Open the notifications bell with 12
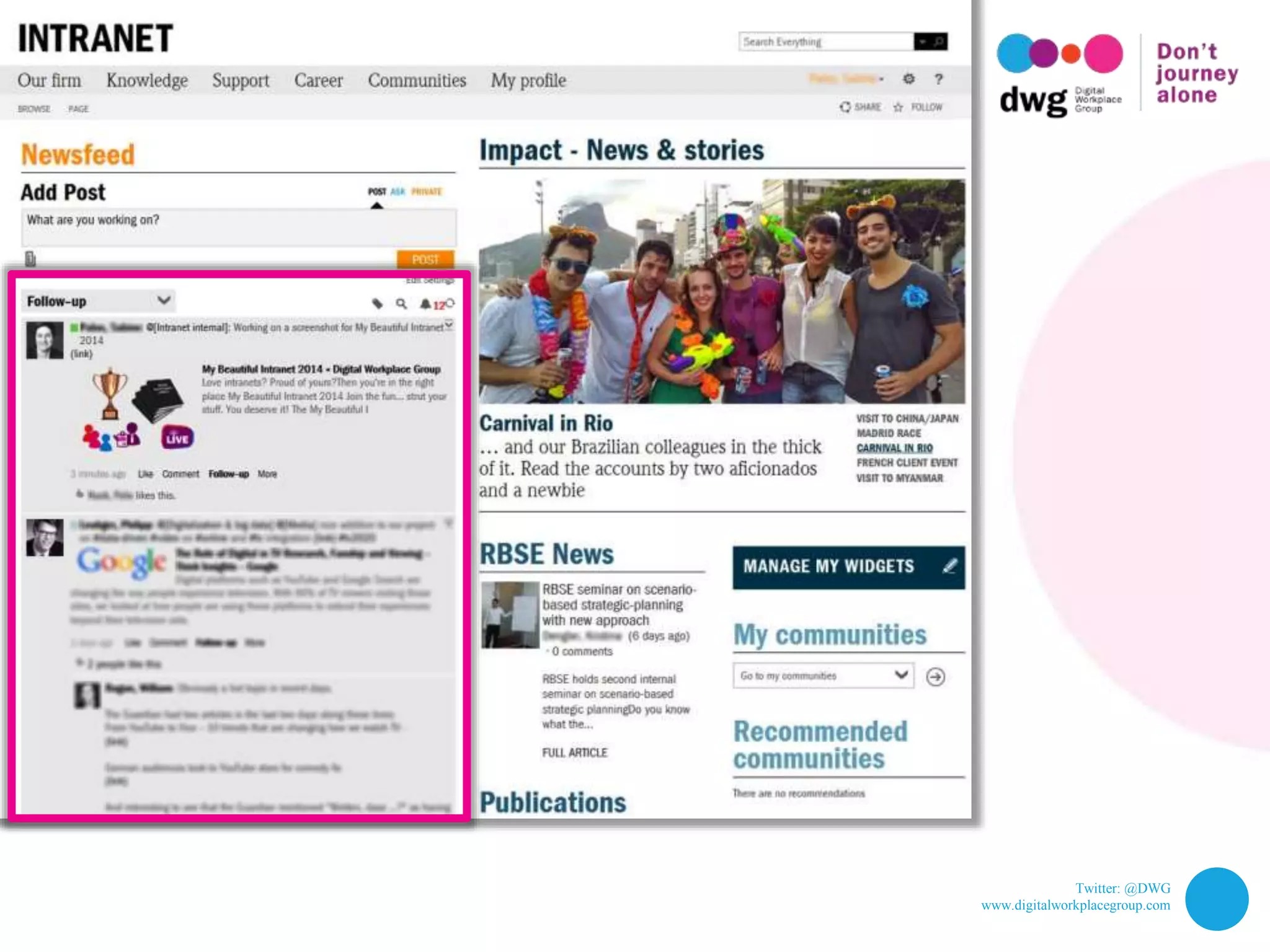The height and width of the screenshot is (952, 1270). coord(433,304)
